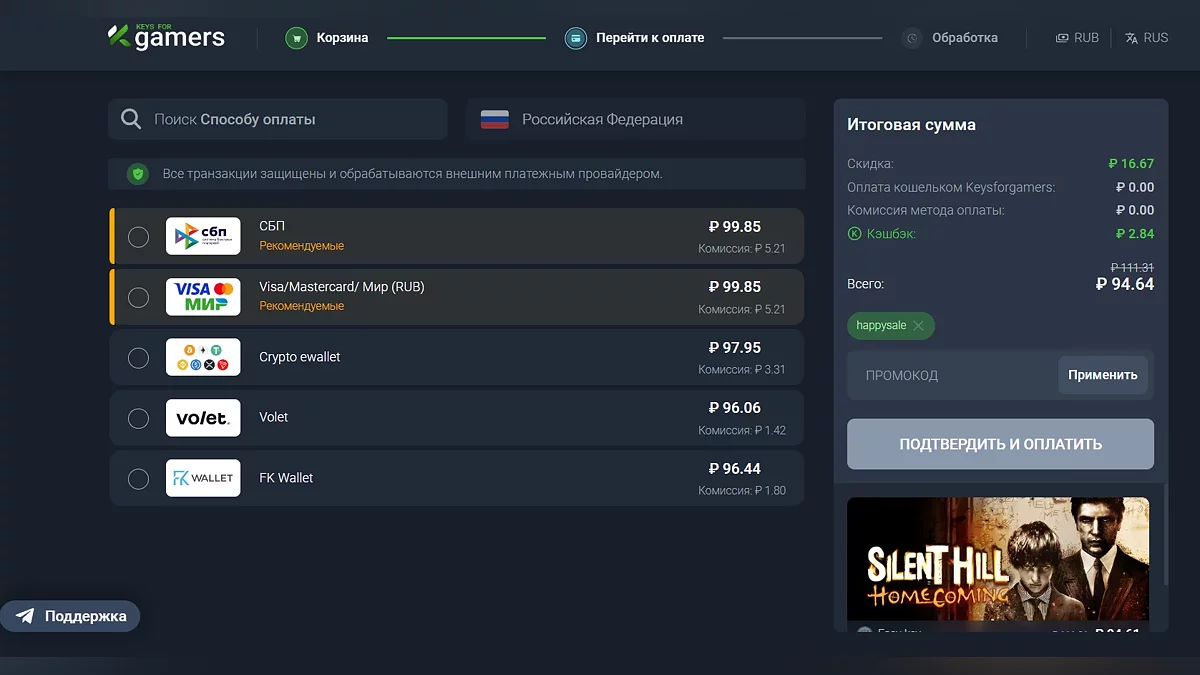Select the Visa/Mastercard/Мир radio button
The image size is (1200, 675).
[139, 297]
